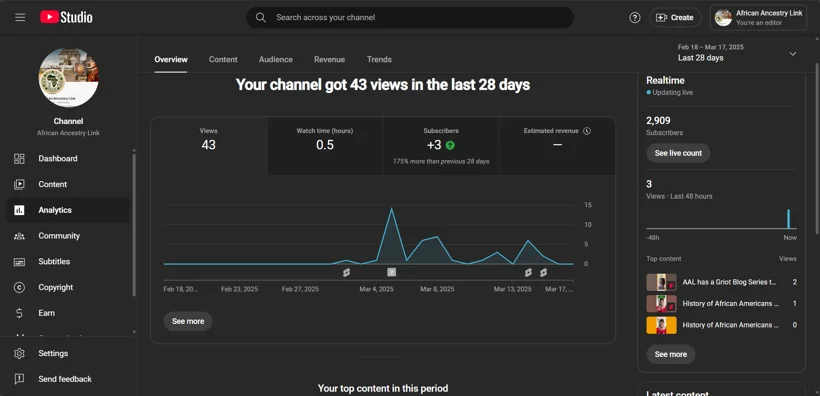Click See more in the Realtime panel
This screenshot has height=396, width=820.
tap(671, 354)
